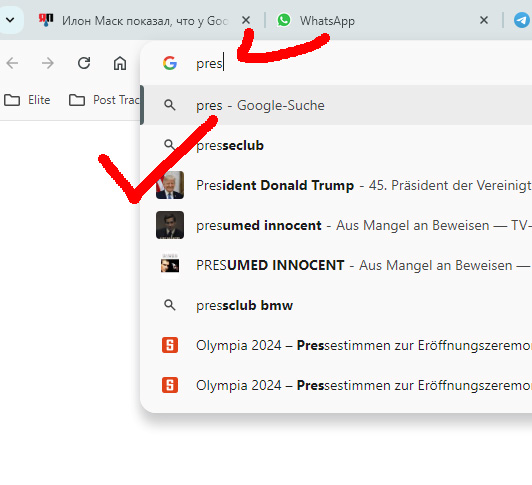The height and width of the screenshot is (485, 532).
Task: Click second orange S favicon for Olympia entry
Action: click(x=170, y=385)
